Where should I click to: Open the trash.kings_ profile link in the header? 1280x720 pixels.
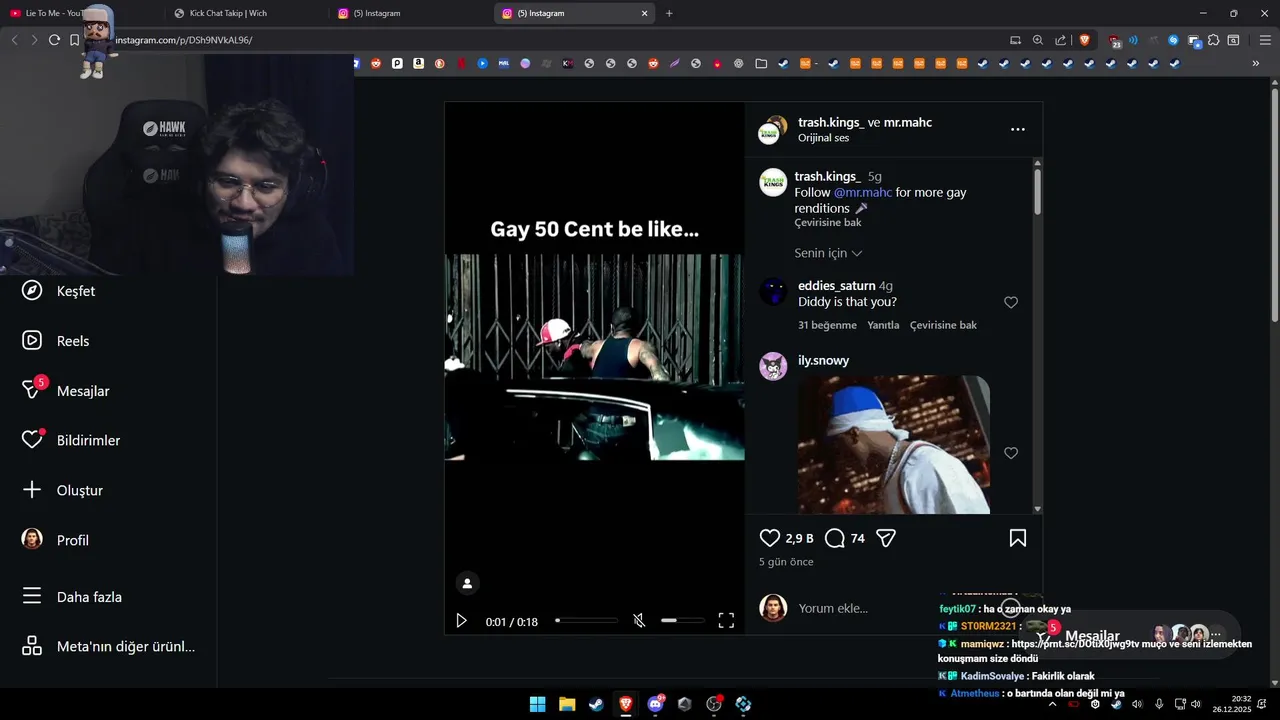(831, 122)
